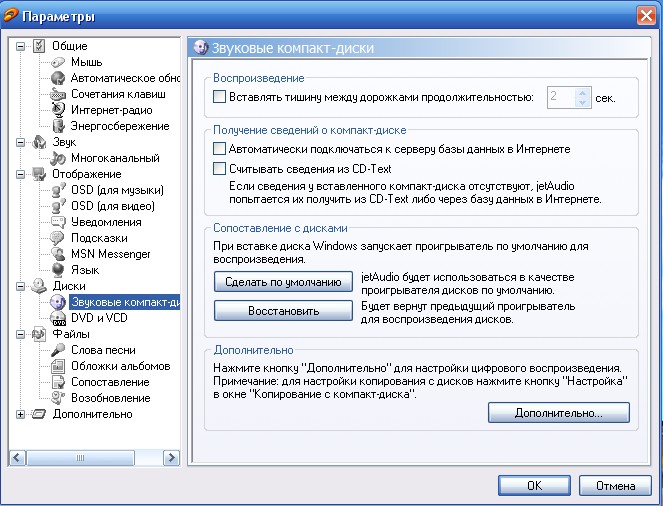Viewport: 663px width, 506px height.
Task: Click the MSN Messenger icon in the tree
Action: (x=59, y=254)
